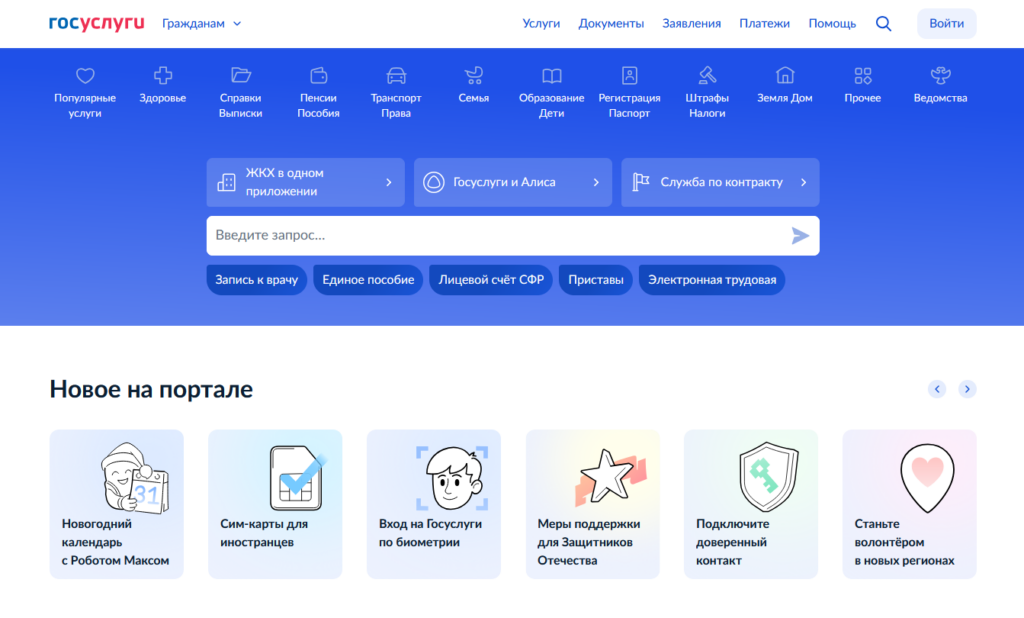Select the Семья stroller icon
This screenshot has height=618, width=1024.
(473, 76)
